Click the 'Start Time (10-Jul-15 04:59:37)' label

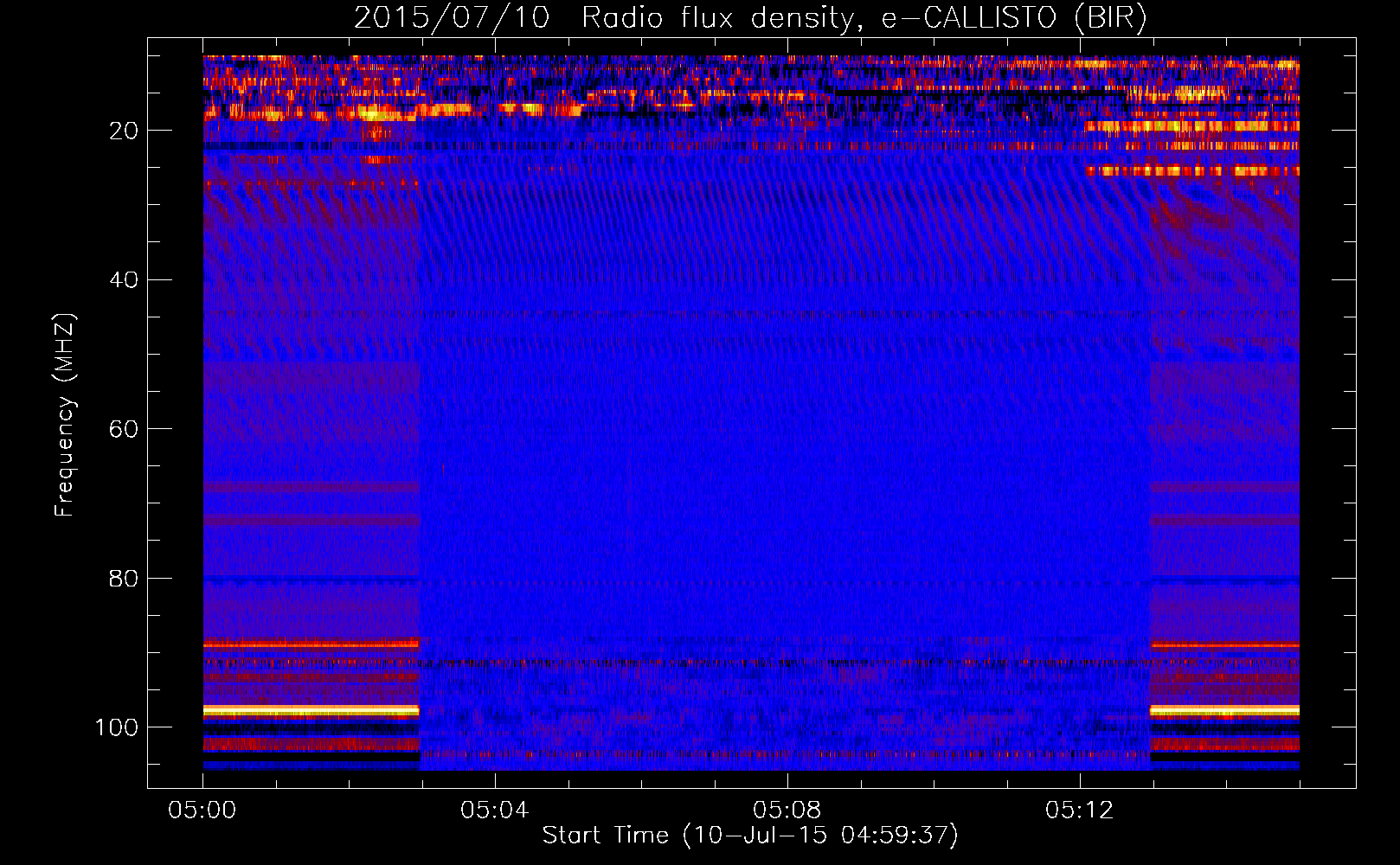[750, 836]
